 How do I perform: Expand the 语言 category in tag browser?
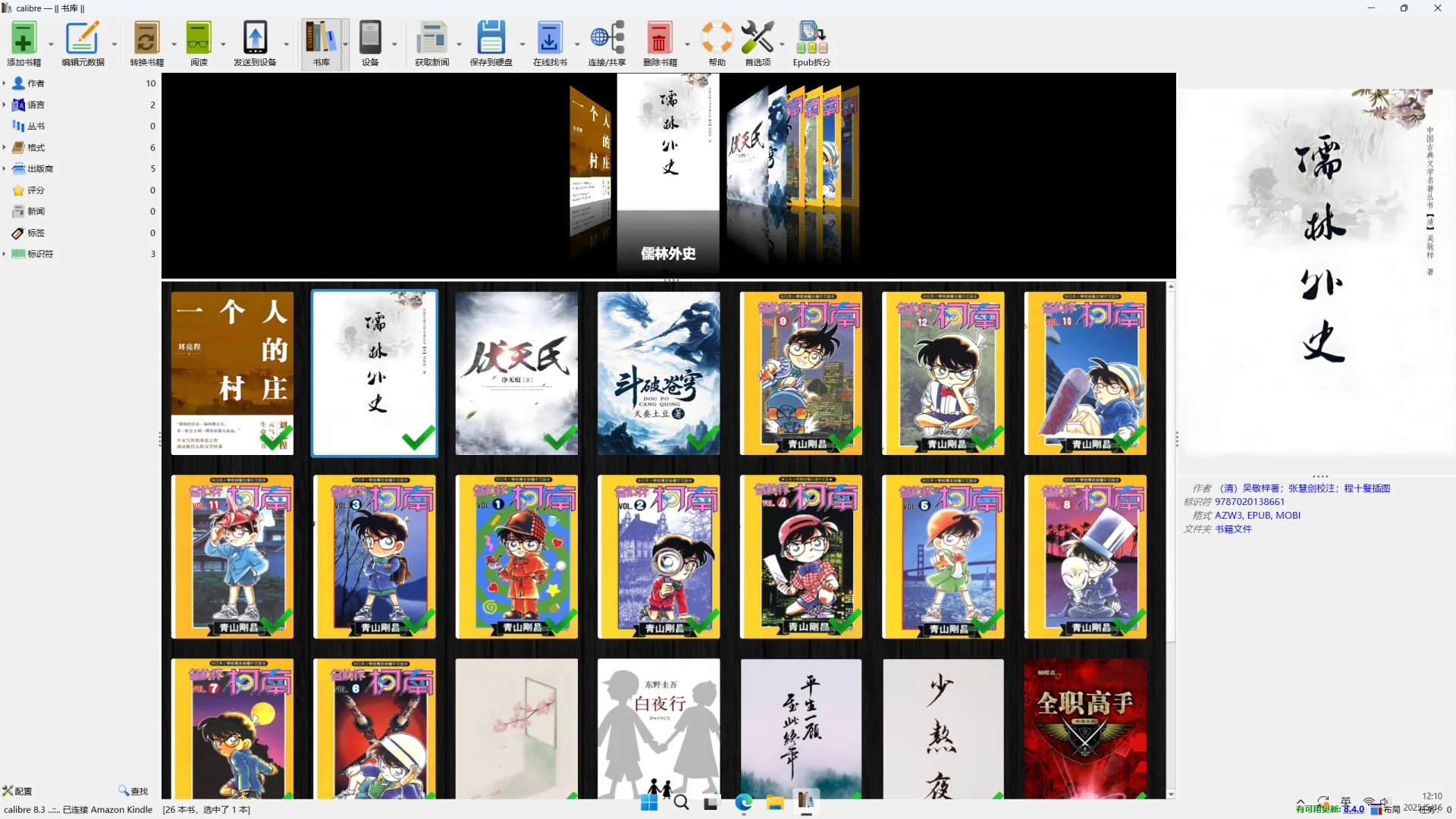coord(4,105)
